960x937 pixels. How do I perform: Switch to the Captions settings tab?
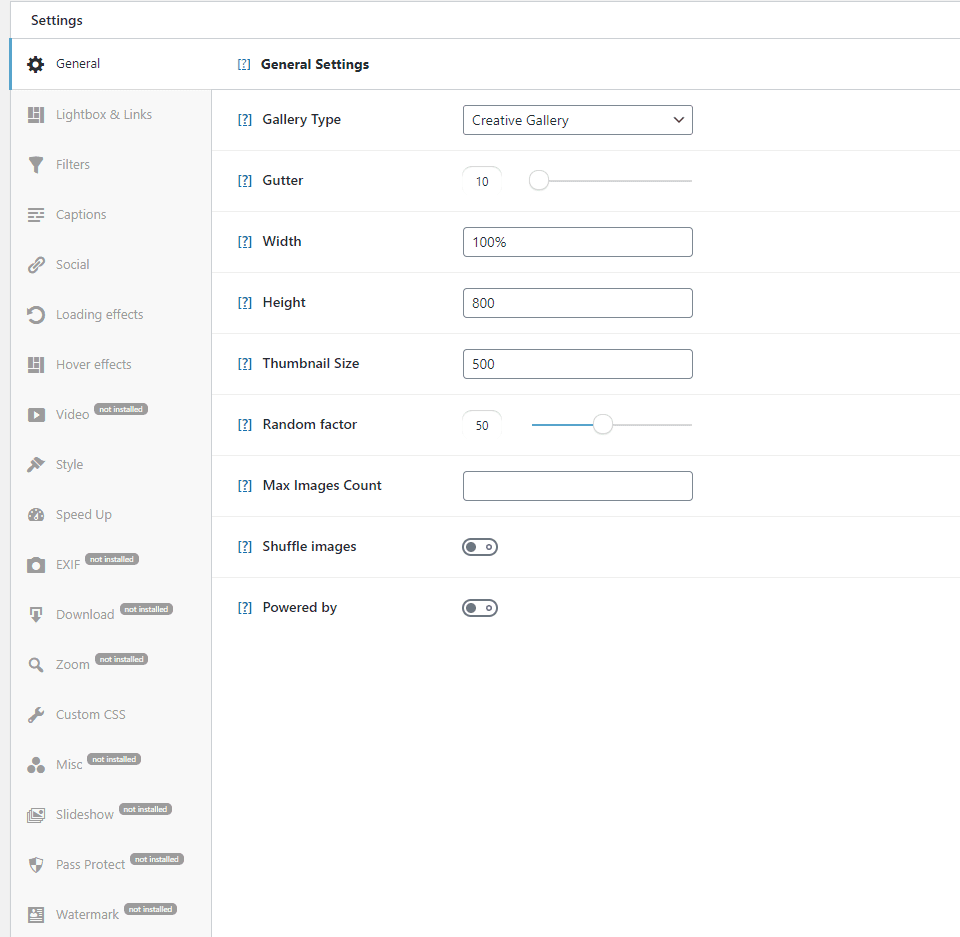81,215
